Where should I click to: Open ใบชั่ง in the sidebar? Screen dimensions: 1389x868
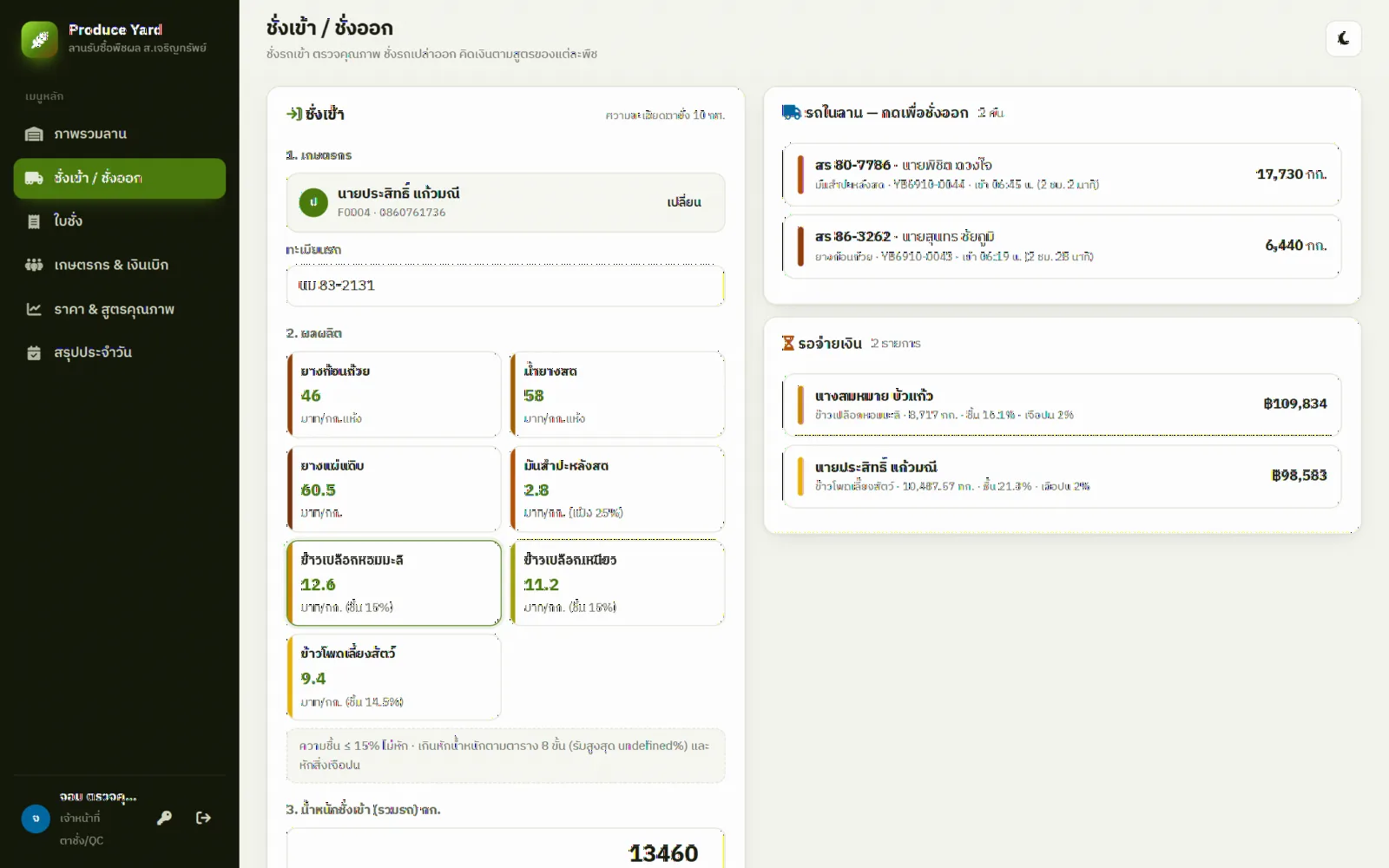coord(120,221)
